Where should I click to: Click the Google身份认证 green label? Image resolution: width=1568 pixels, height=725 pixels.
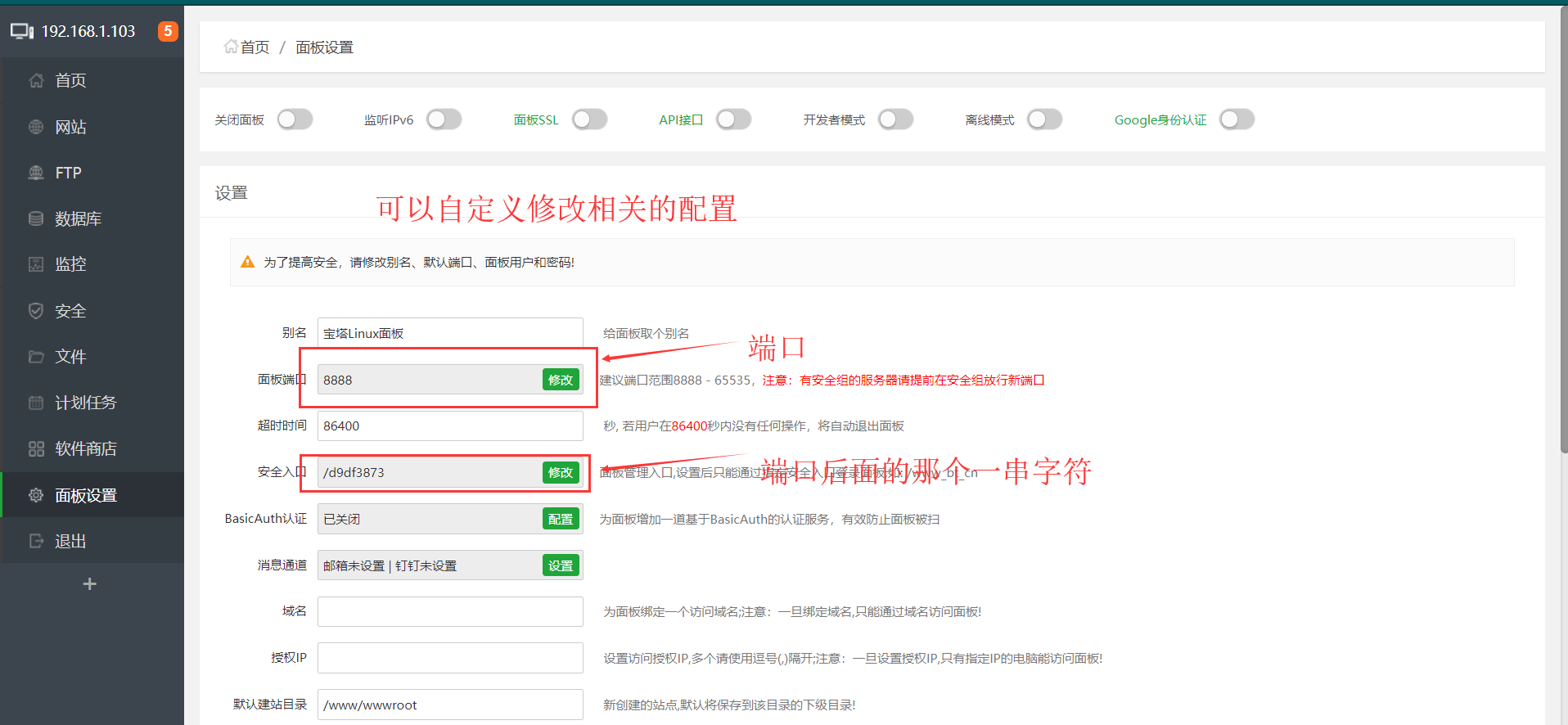click(x=1160, y=120)
